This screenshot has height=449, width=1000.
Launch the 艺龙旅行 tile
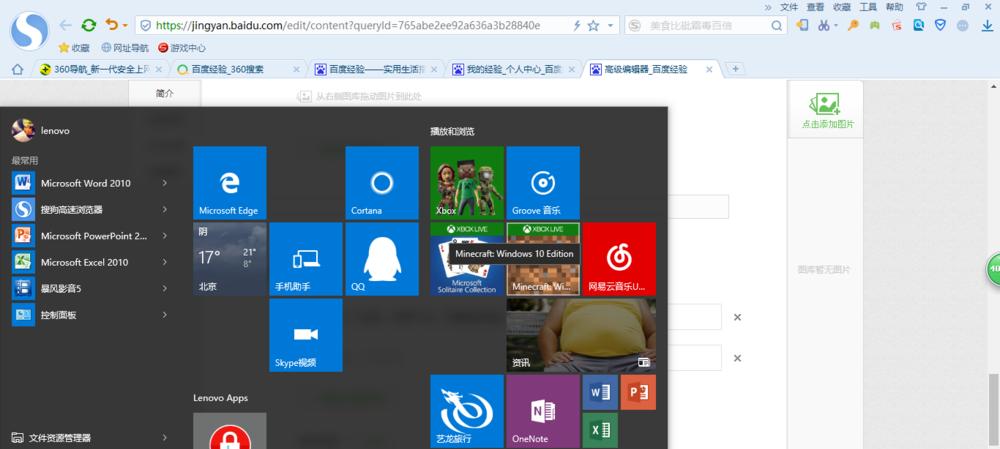pos(467,411)
